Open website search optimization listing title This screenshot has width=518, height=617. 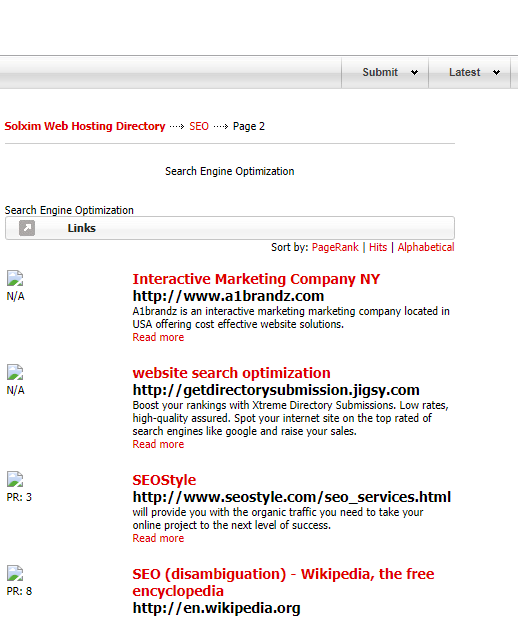[x=231, y=373]
